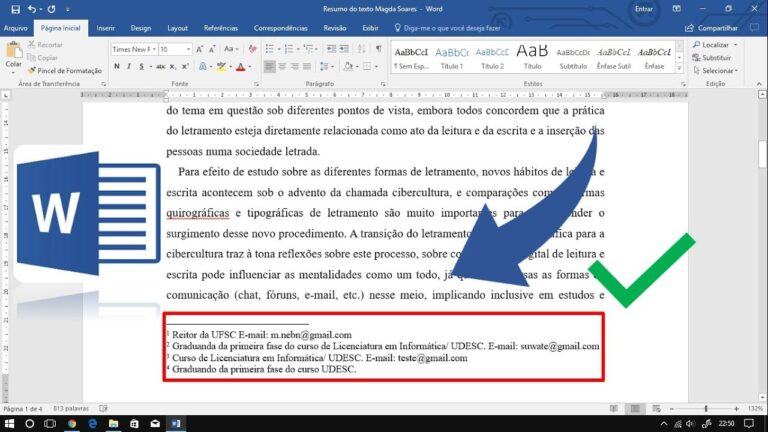Apply the Ênfase Sutil style
The image size is (768, 432).
[x=614, y=58]
